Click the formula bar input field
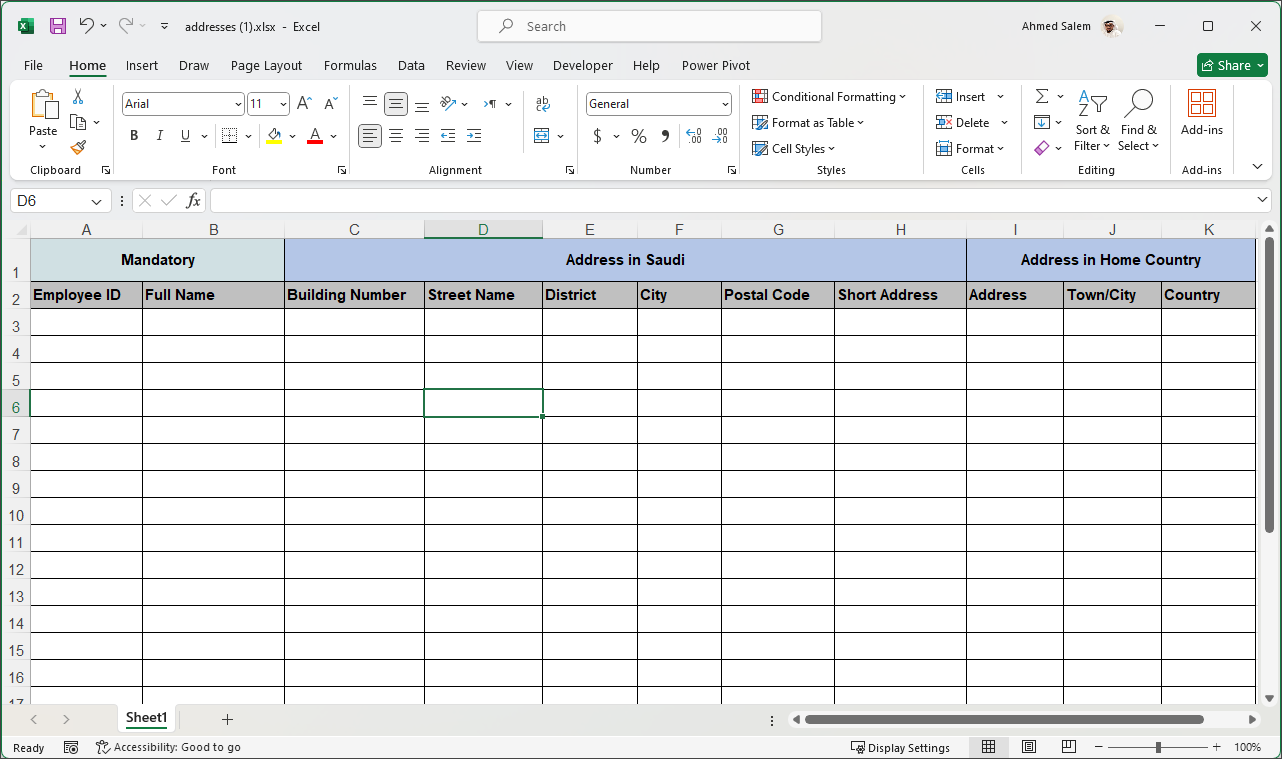This screenshot has width=1282, height=759. click(730, 201)
